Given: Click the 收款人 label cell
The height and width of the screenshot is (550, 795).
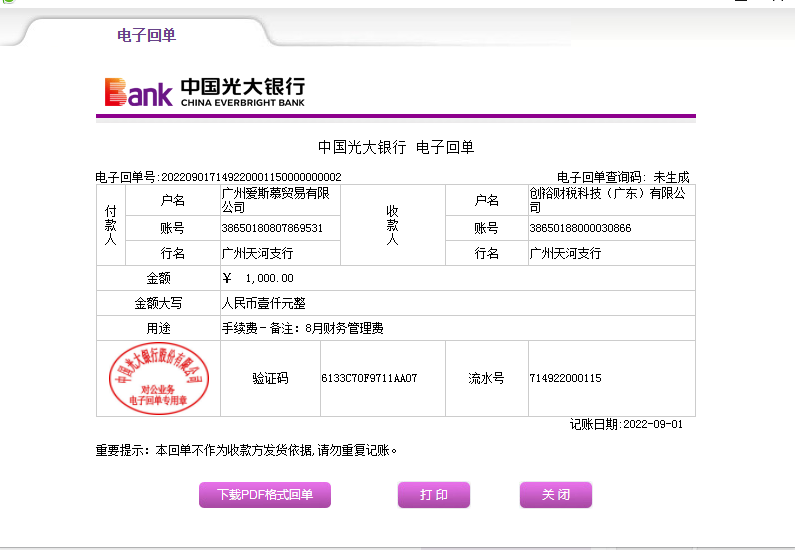Looking at the screenshot, I should click(x=392, y=225).
